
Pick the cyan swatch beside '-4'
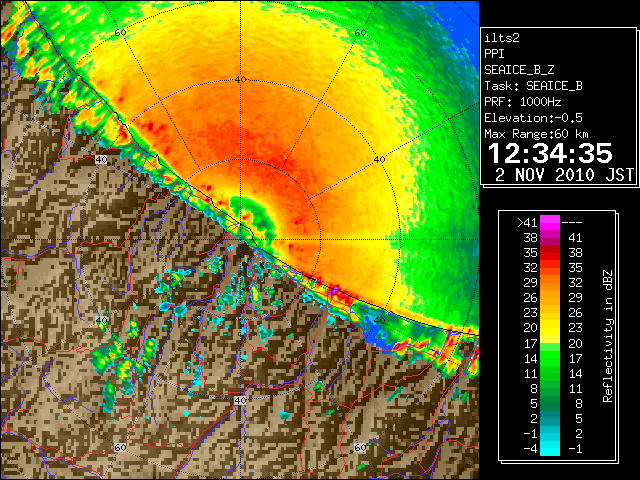tap(550, 449)
